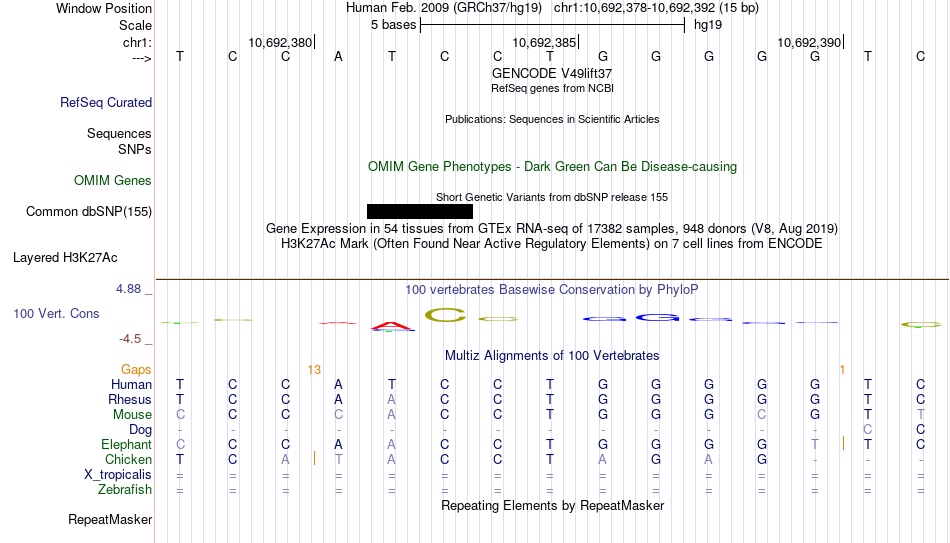Click the black dbSNP variant block
The image size is (950, 543).
[x=420, y=212]
